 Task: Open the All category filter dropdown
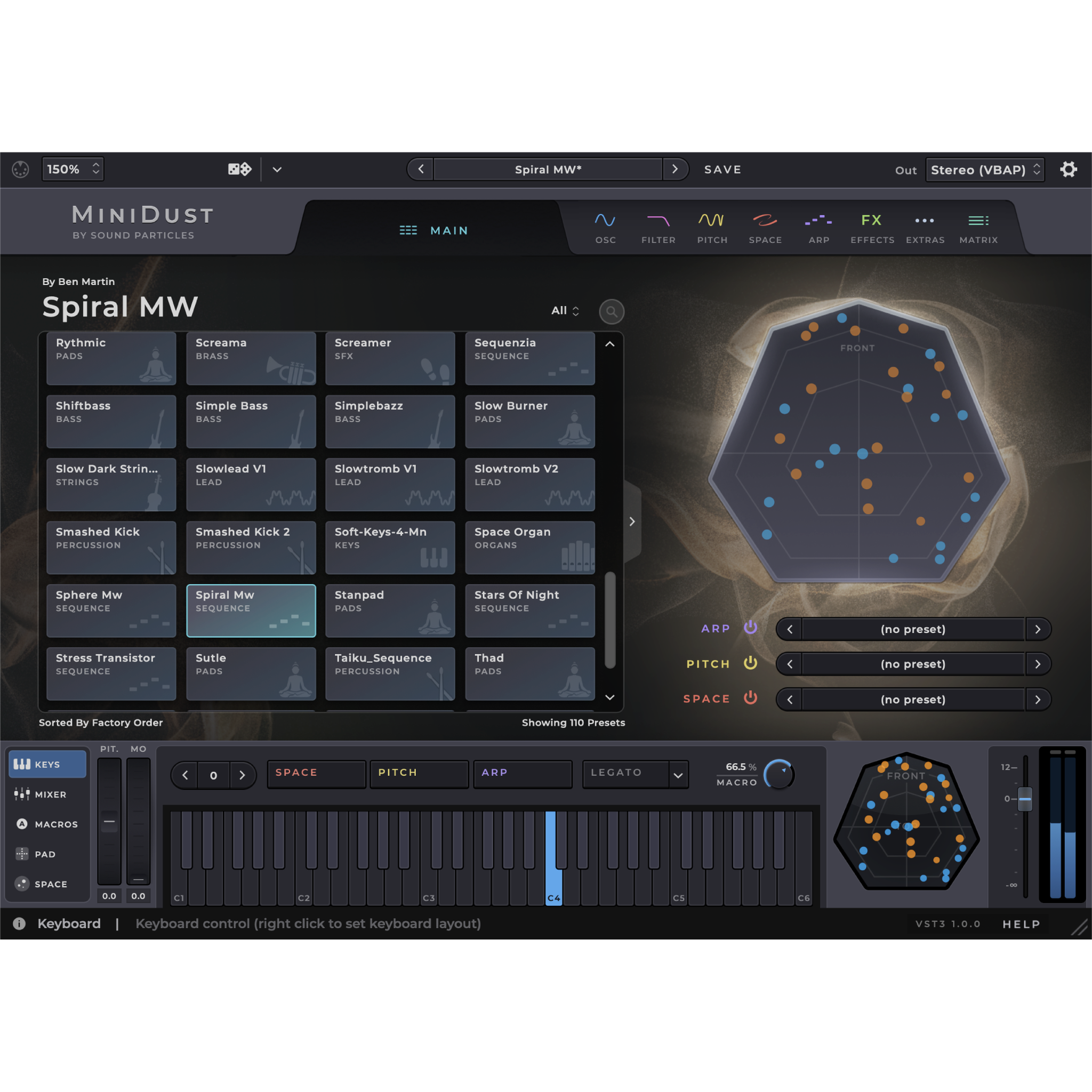coord(565,310)
